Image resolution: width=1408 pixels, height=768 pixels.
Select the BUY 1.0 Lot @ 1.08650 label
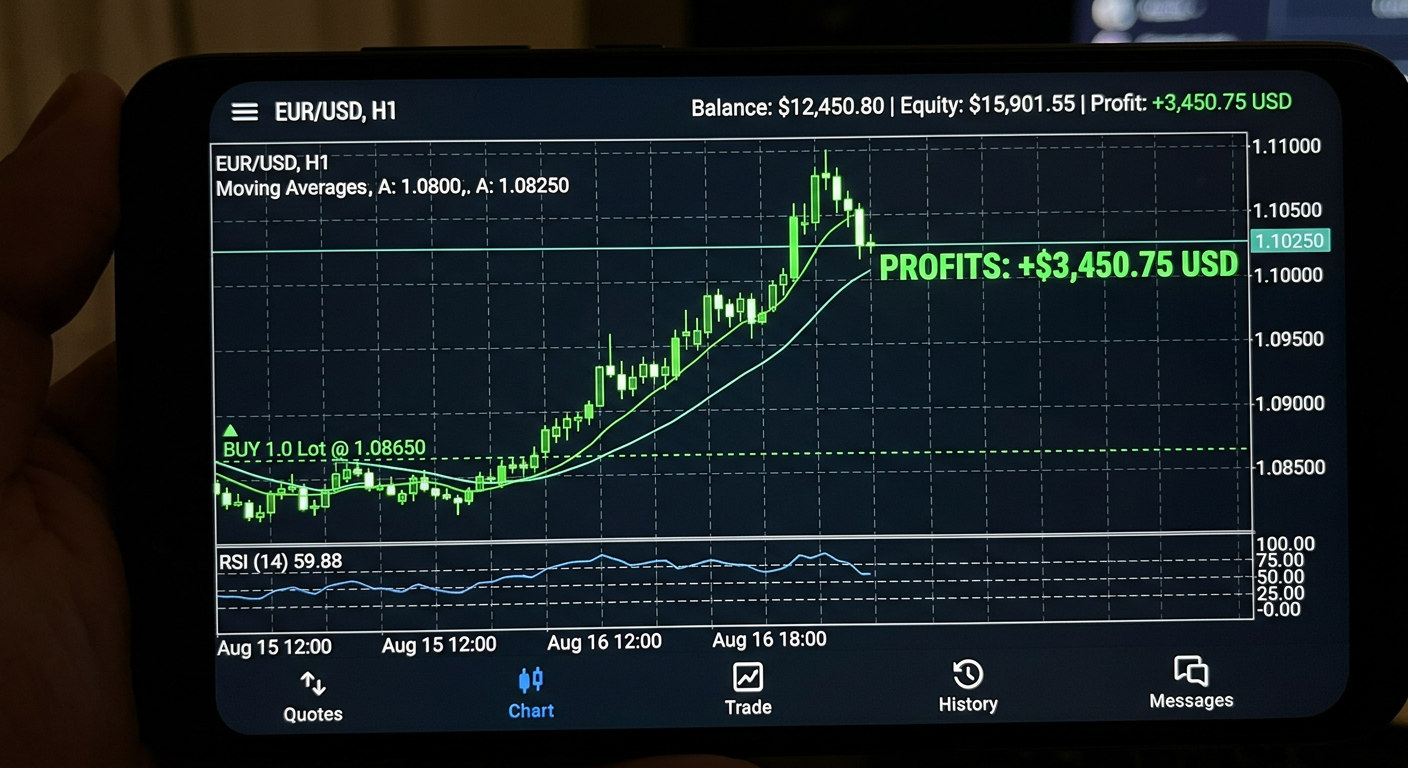[x=324, y=448]
